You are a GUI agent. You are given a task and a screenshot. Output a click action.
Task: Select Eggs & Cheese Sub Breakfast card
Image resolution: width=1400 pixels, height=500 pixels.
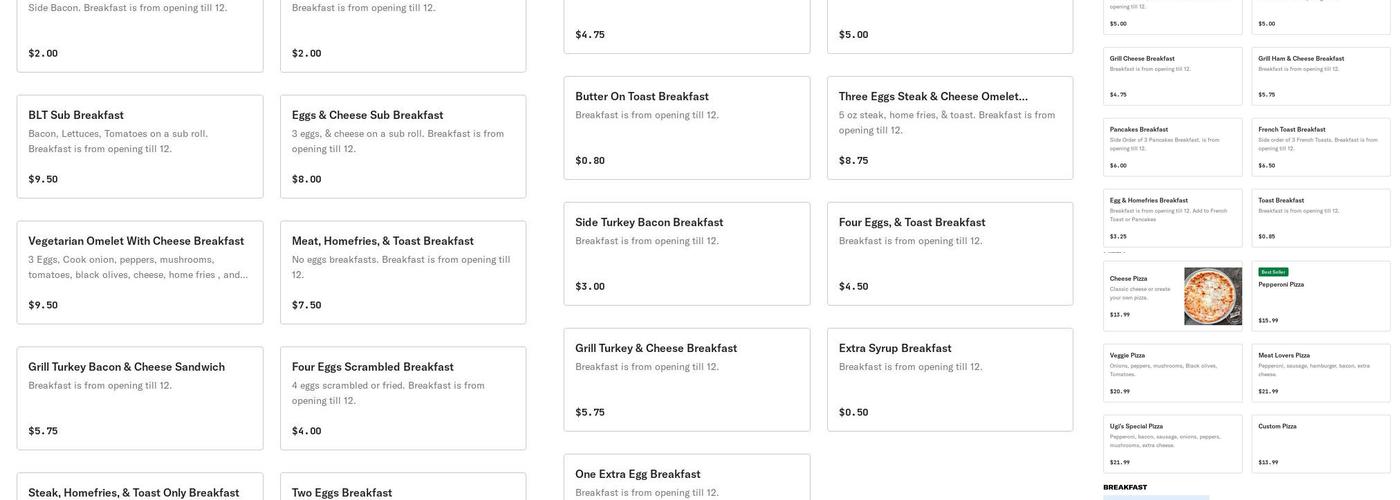[x=403, y=146]
